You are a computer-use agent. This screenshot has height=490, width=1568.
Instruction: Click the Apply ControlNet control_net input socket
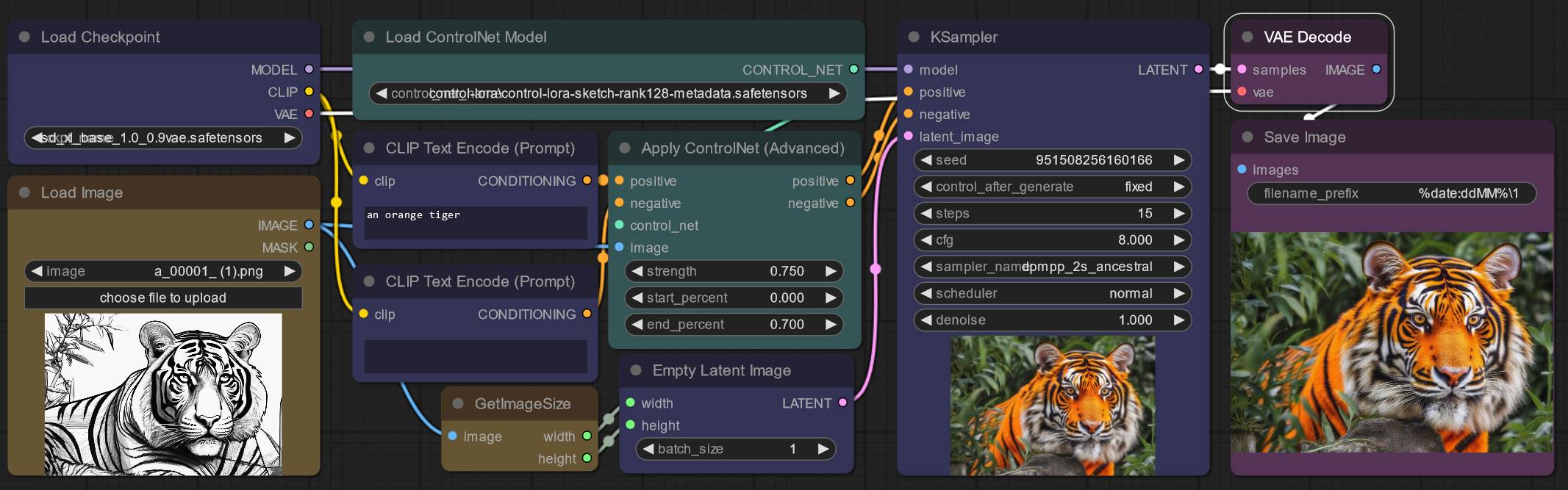pos(619,225)
